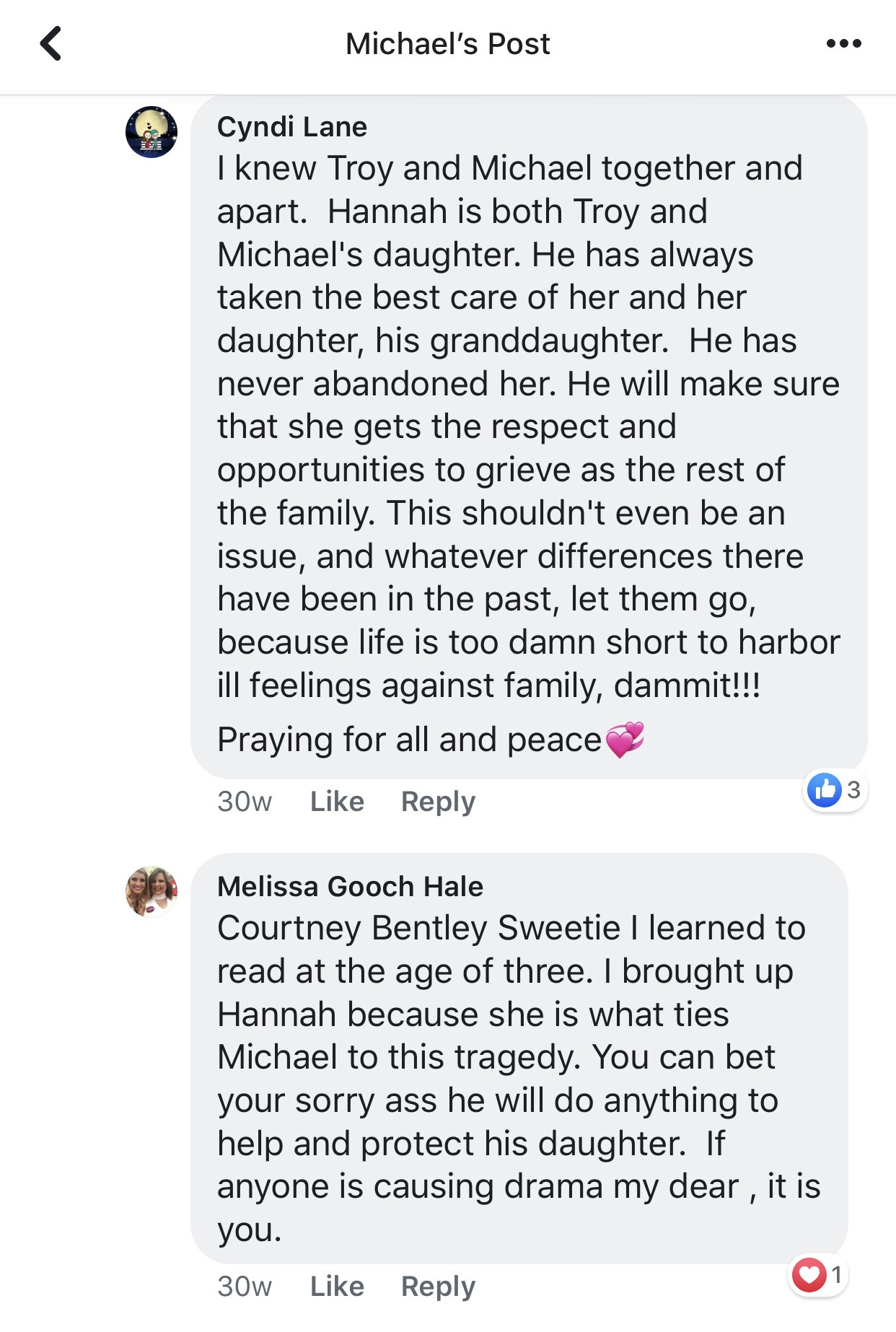Image resolution: width=896 pixels, height=1332 pixels.
Task: Open Melissa Gooch Hale's name link
Action: 350,887
